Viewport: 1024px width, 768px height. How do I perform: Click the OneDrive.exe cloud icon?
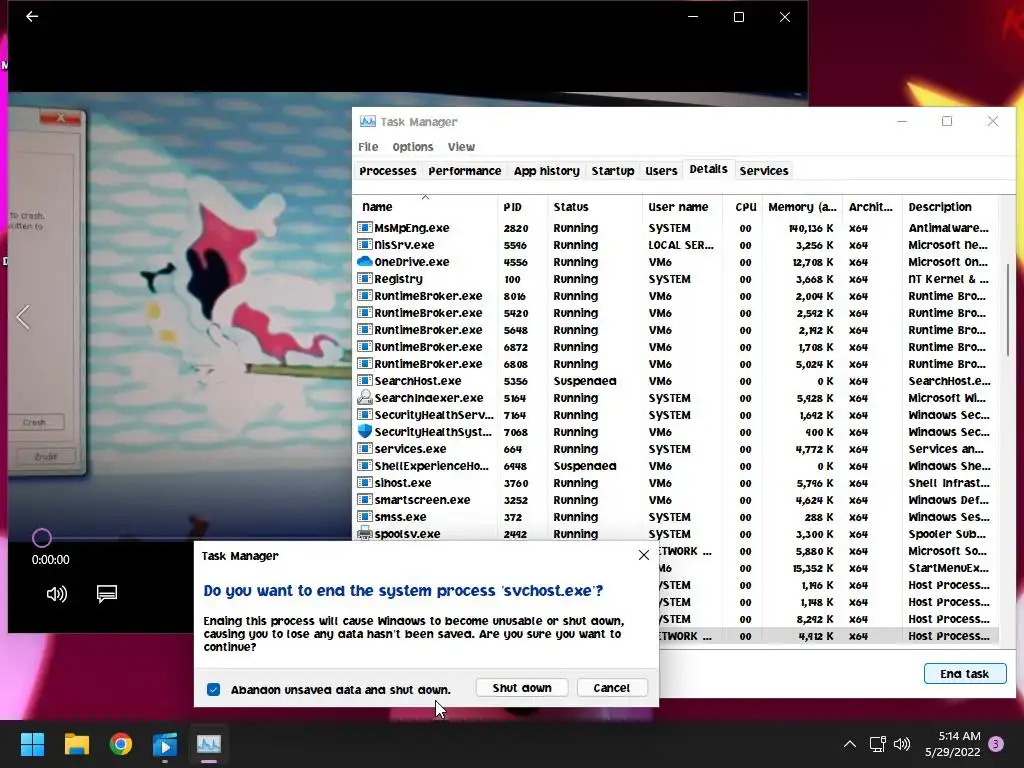pyautogui.click(x=364, y=261)
